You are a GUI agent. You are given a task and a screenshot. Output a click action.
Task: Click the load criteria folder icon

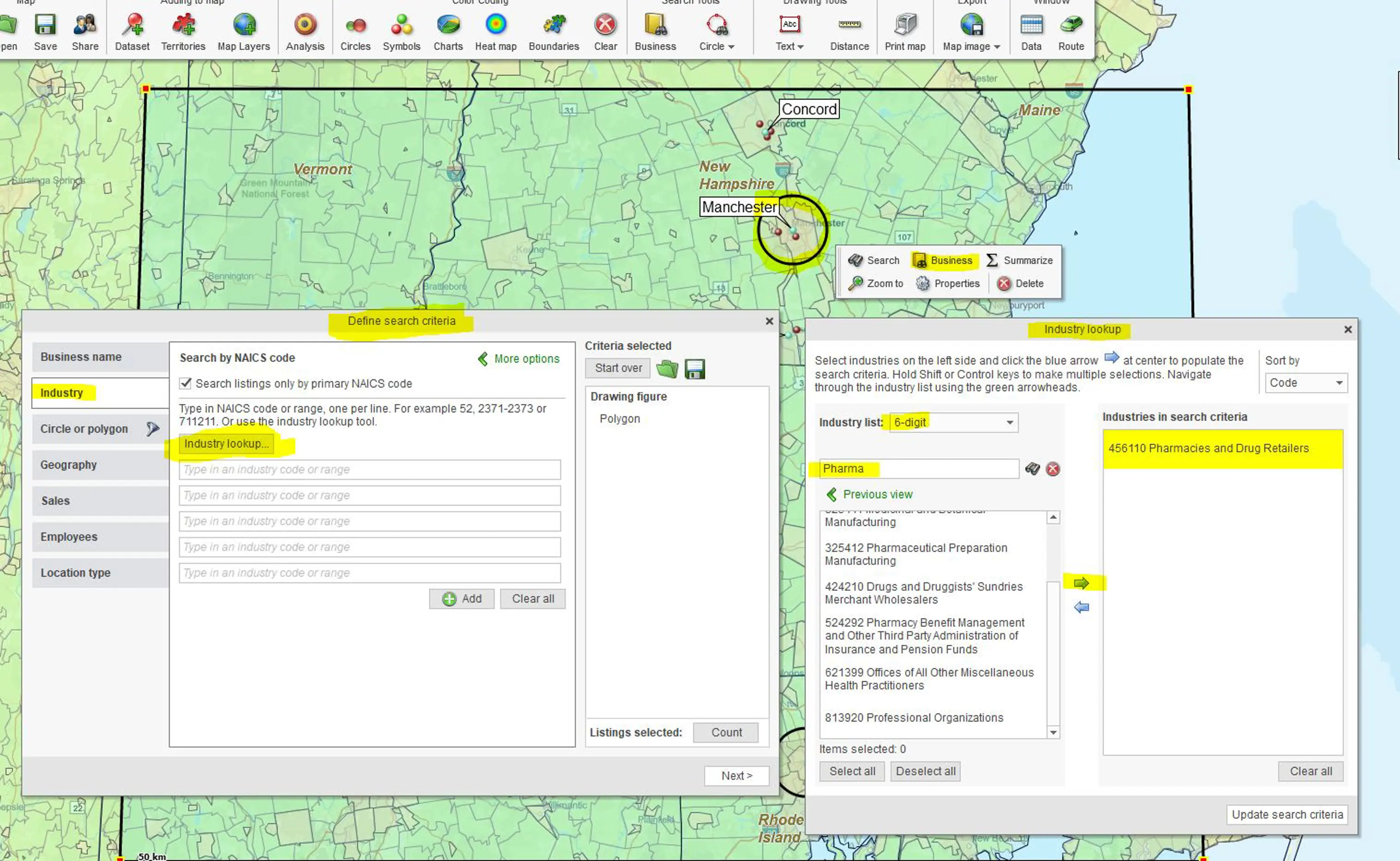(x=667, y=369)
